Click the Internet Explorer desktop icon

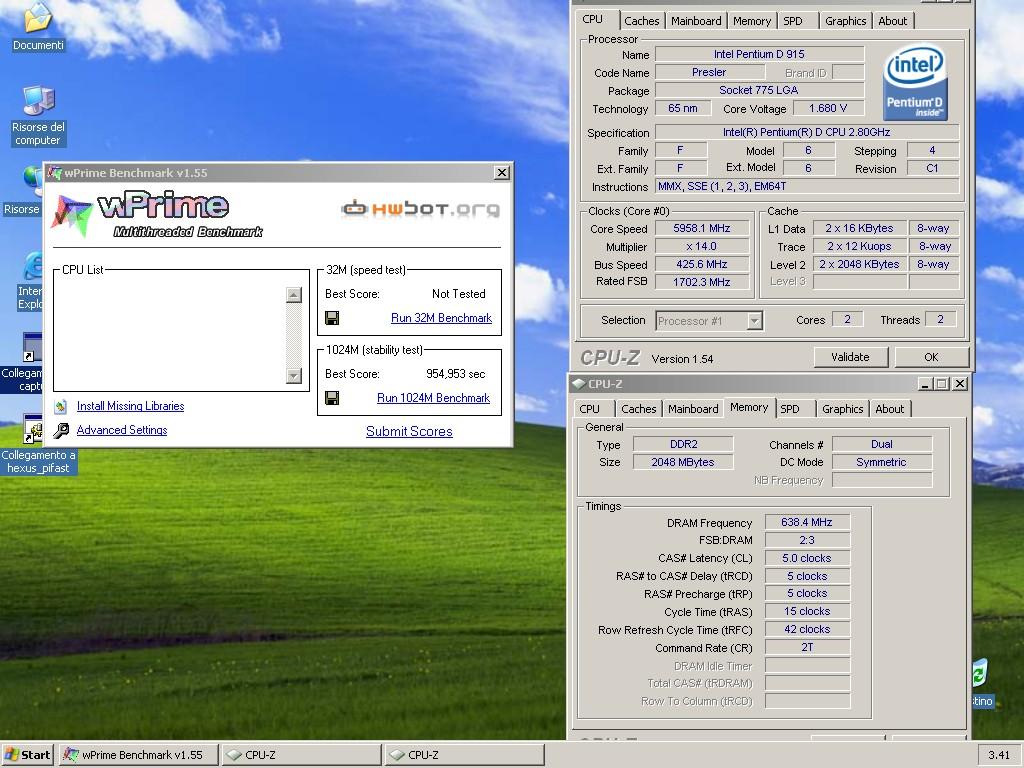[x=34, y=266]
